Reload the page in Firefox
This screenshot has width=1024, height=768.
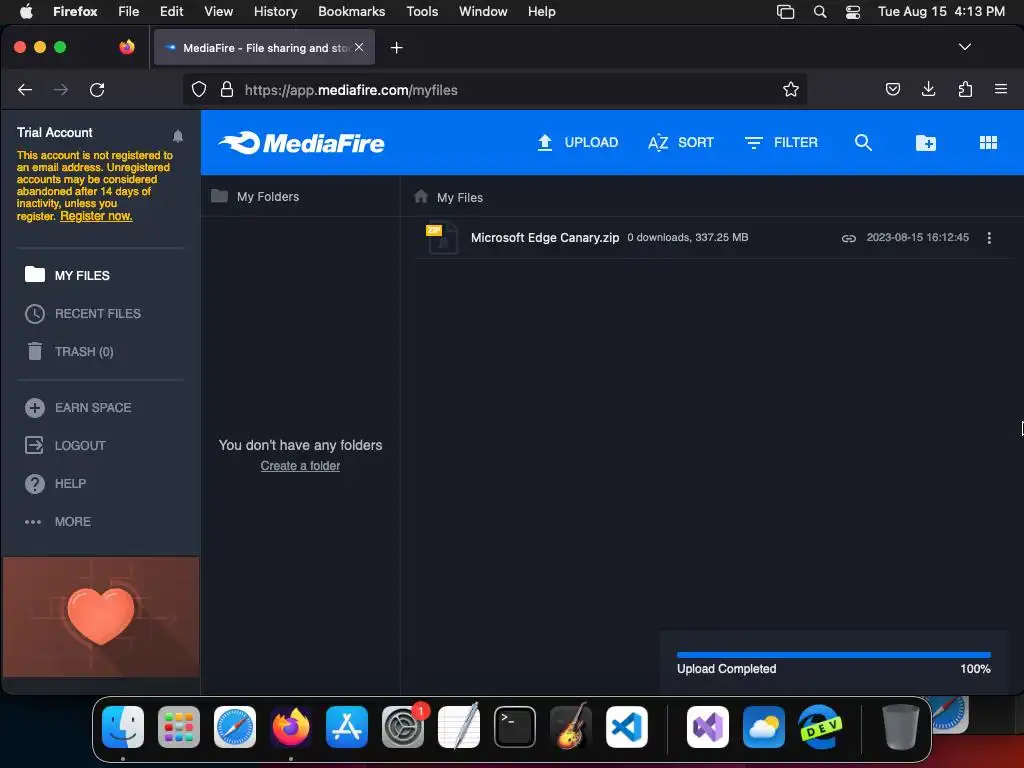[x=97, y=89]
